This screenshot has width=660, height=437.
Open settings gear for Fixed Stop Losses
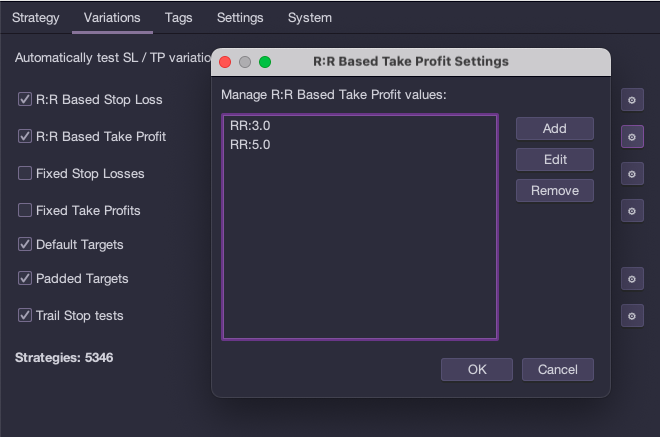[x=632, y=174]
